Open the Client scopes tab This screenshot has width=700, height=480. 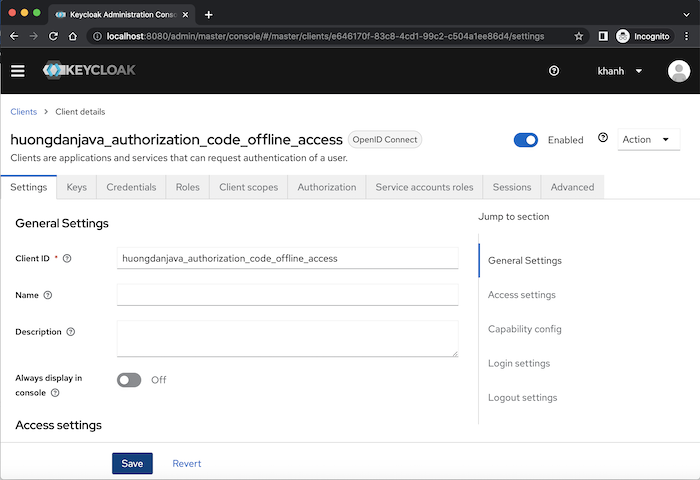point(248,187)
